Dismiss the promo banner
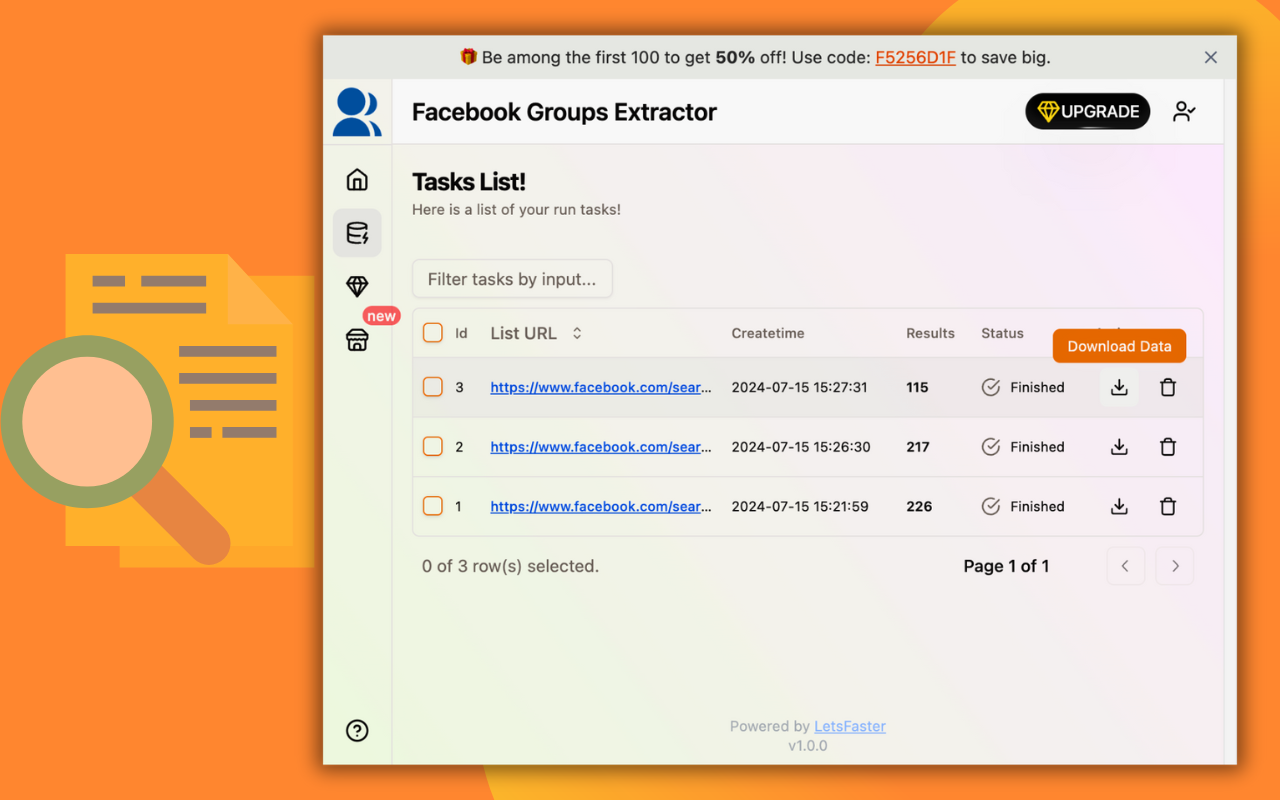 1211,58
